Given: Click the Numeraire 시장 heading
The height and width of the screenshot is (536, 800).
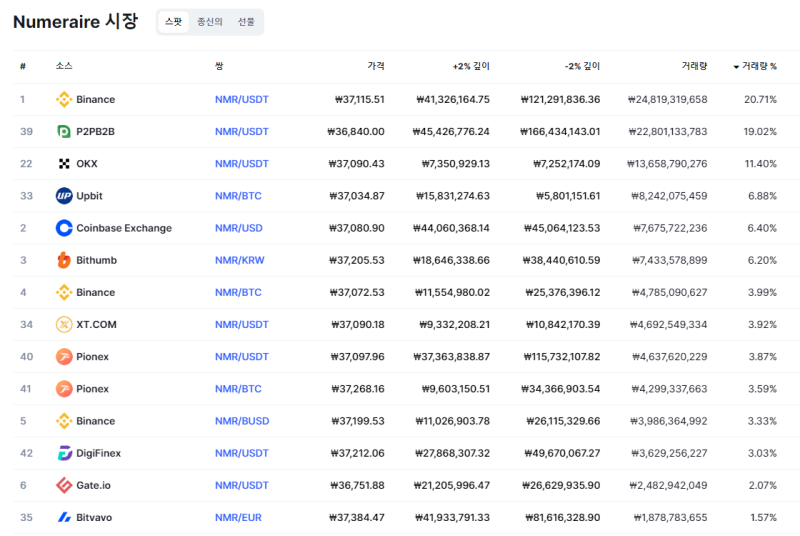Looking at the screenshot, I should [x=76, y=21].
